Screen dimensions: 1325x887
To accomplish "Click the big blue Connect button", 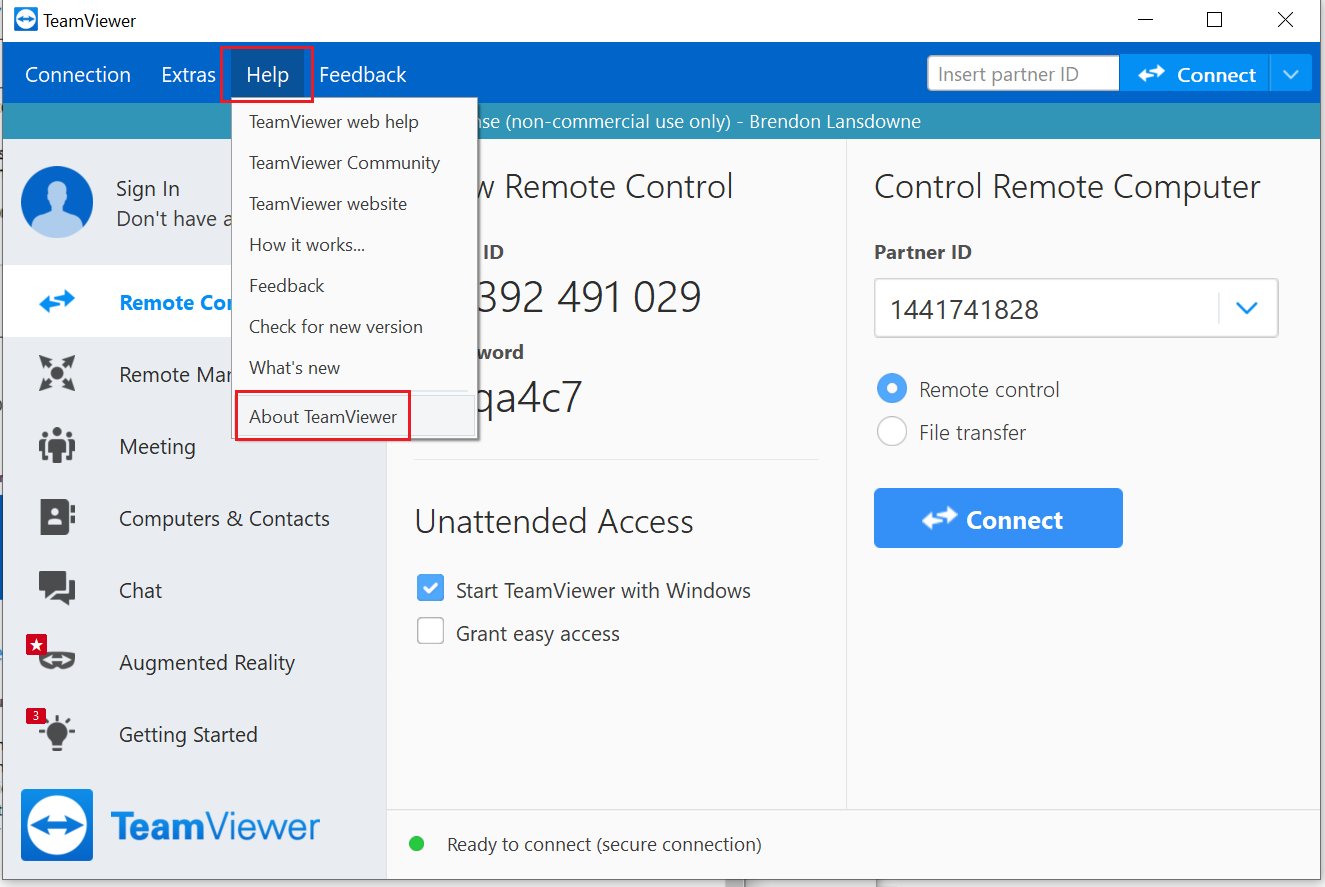I will (x=998, y=518).
